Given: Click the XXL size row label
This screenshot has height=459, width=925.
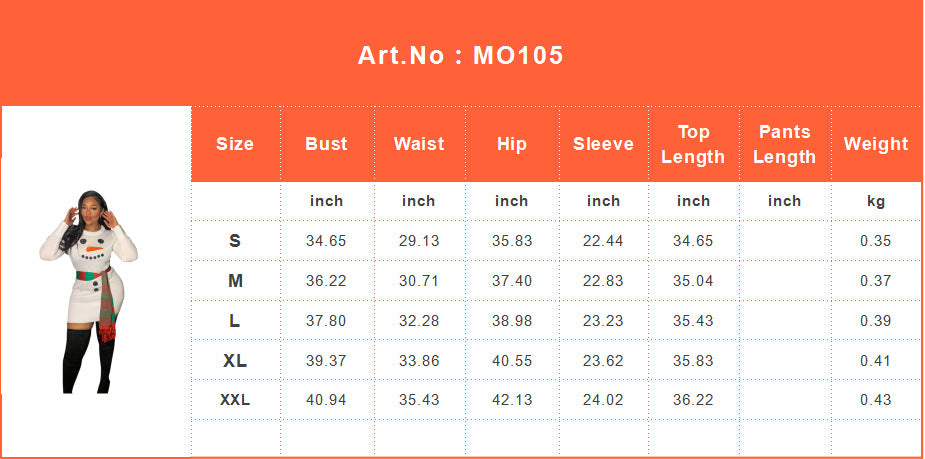Looking at the screenshot, I should (235, 400).
